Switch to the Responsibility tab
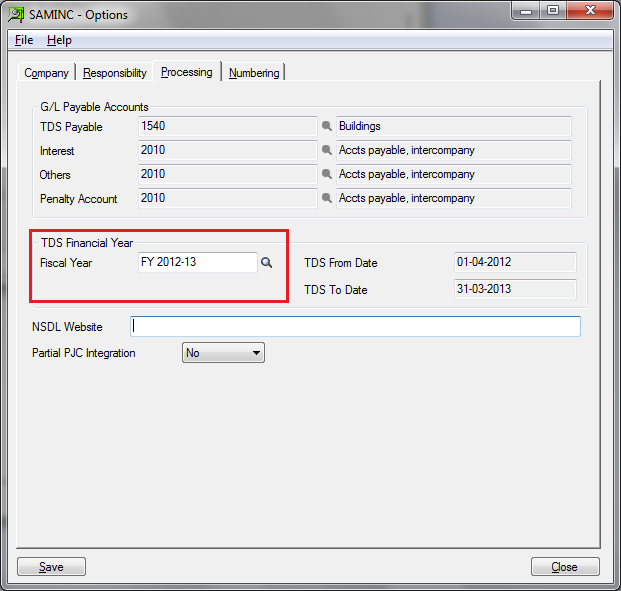 point(114,73)
